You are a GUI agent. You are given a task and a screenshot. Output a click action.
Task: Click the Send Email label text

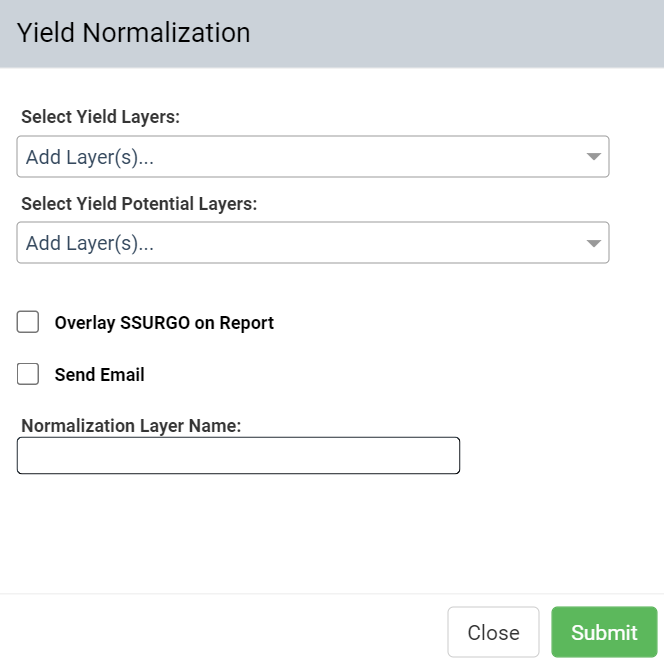100,375
